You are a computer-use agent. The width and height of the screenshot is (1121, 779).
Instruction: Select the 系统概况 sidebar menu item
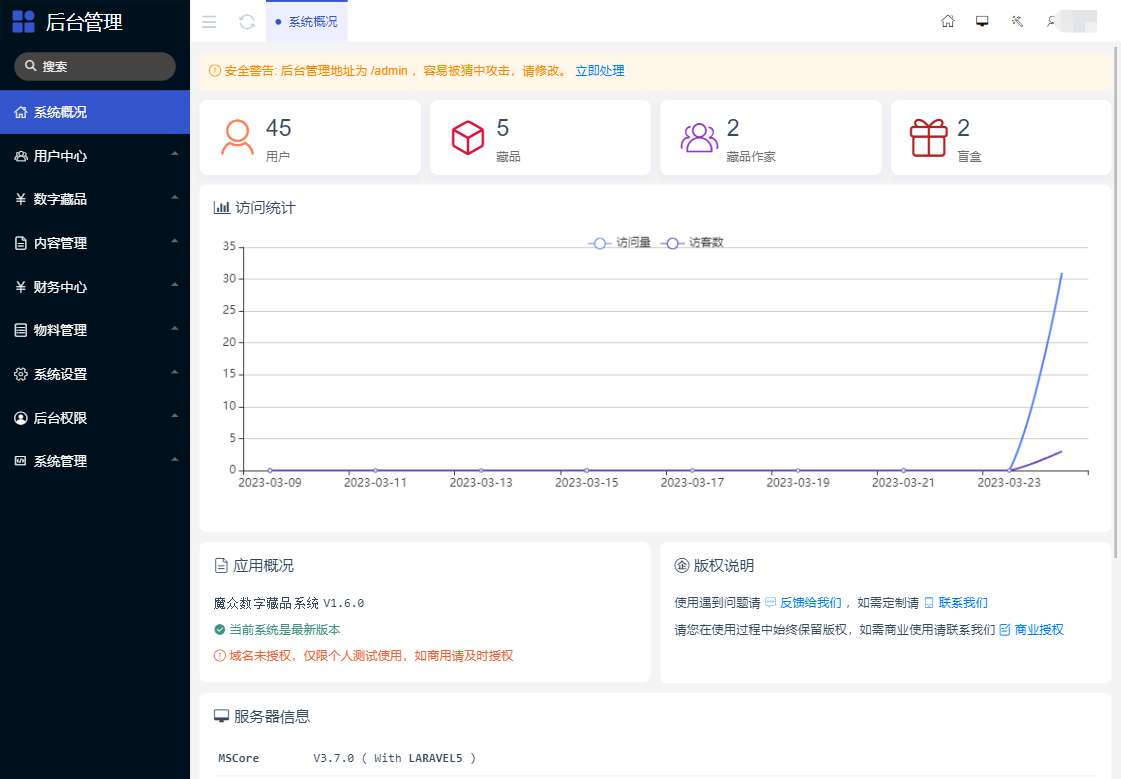95,112
